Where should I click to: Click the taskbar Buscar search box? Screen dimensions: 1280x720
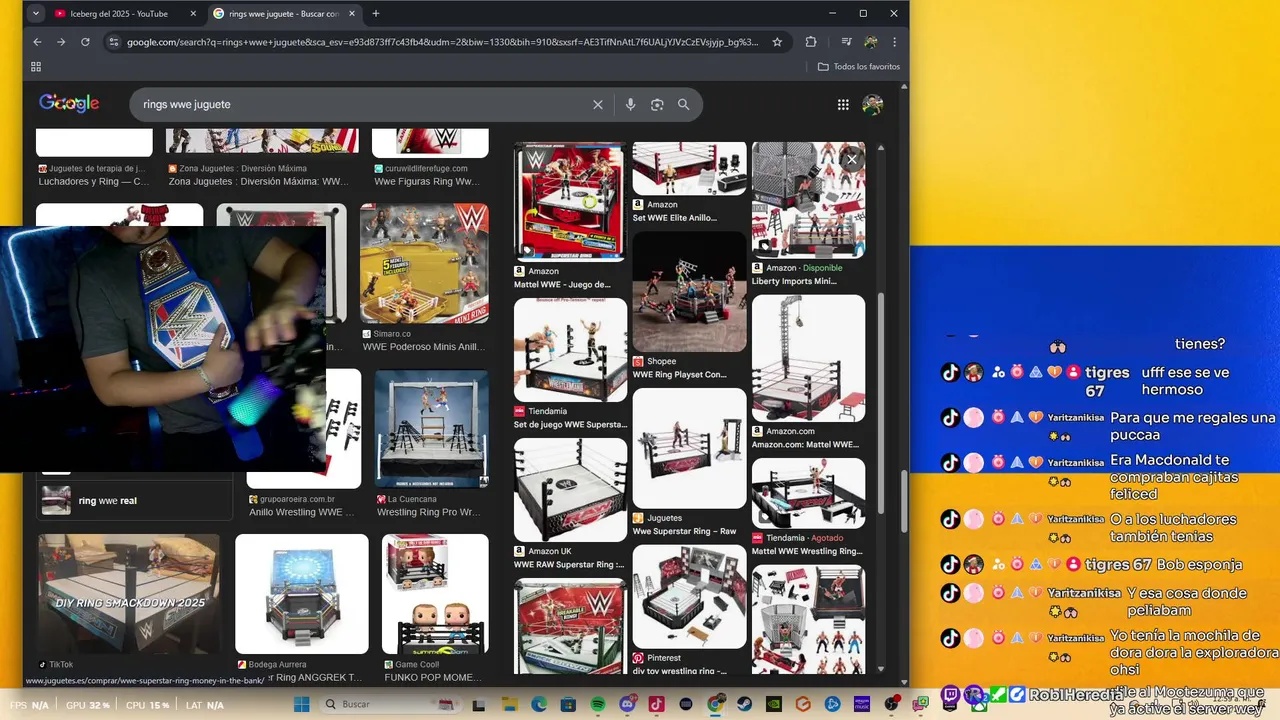tap(393, 704)
